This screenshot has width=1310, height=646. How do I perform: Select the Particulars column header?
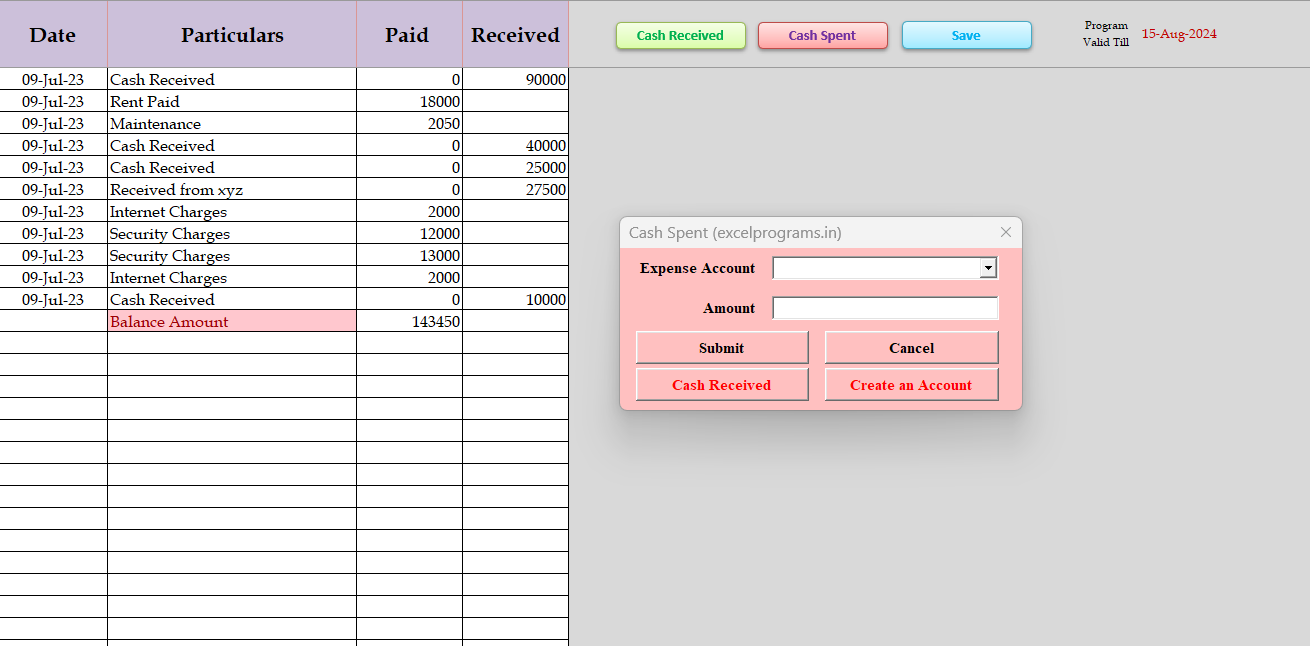(x=232, y=35)
